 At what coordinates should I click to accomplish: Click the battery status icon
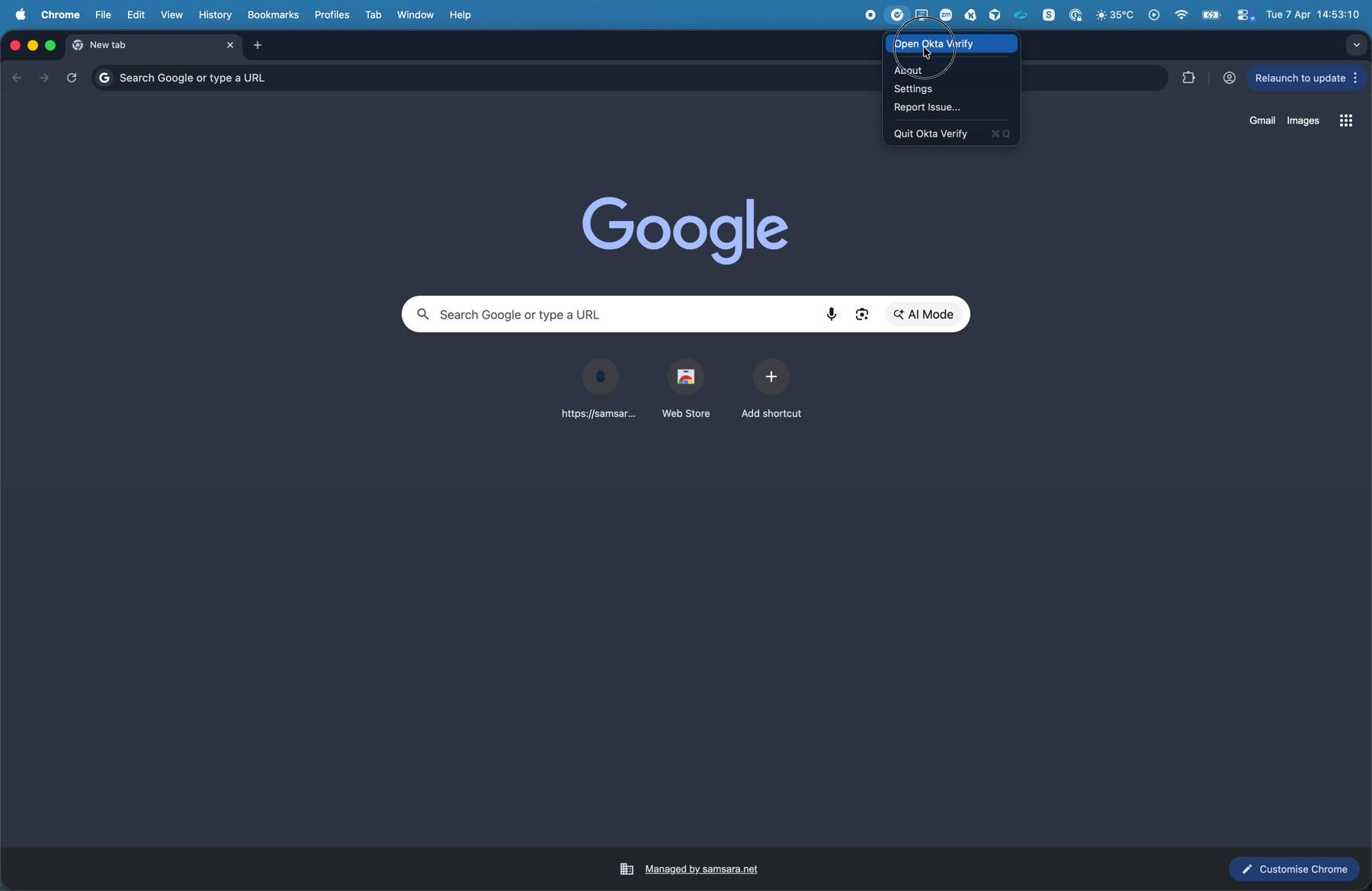point(1211,15)
